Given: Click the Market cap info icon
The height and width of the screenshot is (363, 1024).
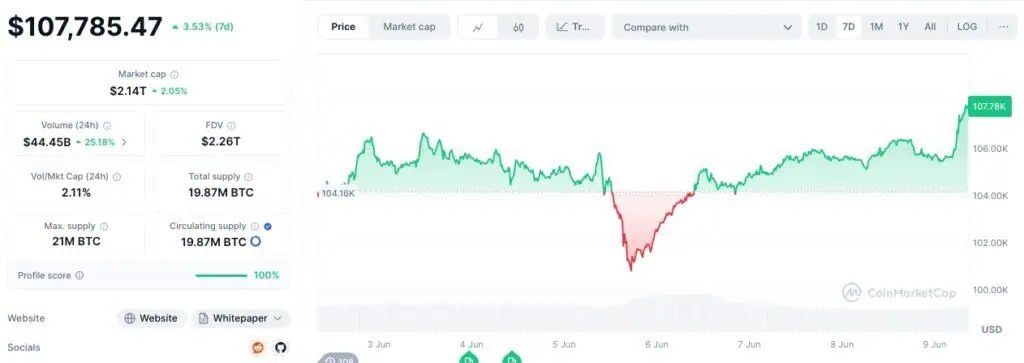Looking at the screenshot, I should tap(174, 75).
